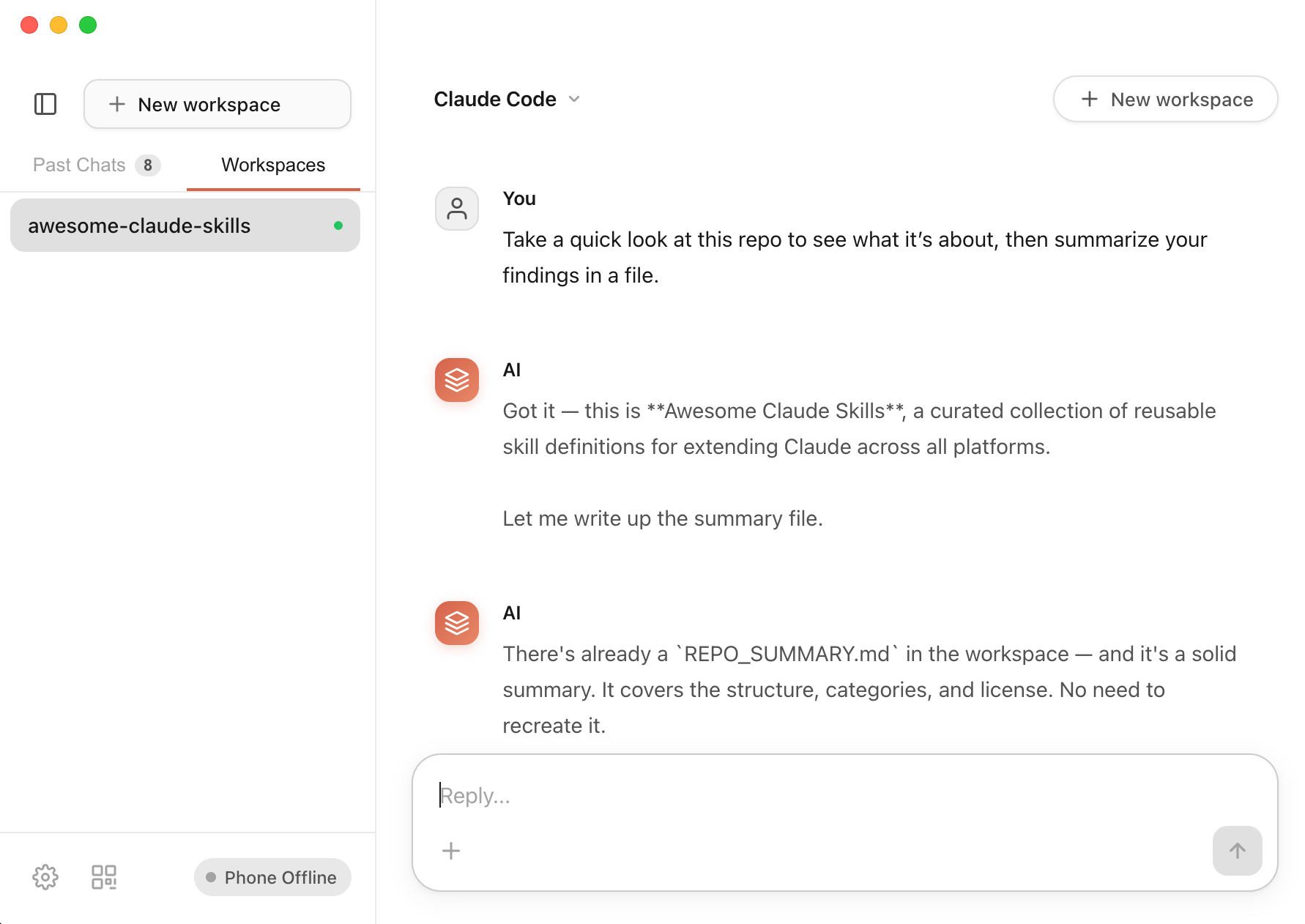Toggle the sidebar panel icon

point(45,104)
